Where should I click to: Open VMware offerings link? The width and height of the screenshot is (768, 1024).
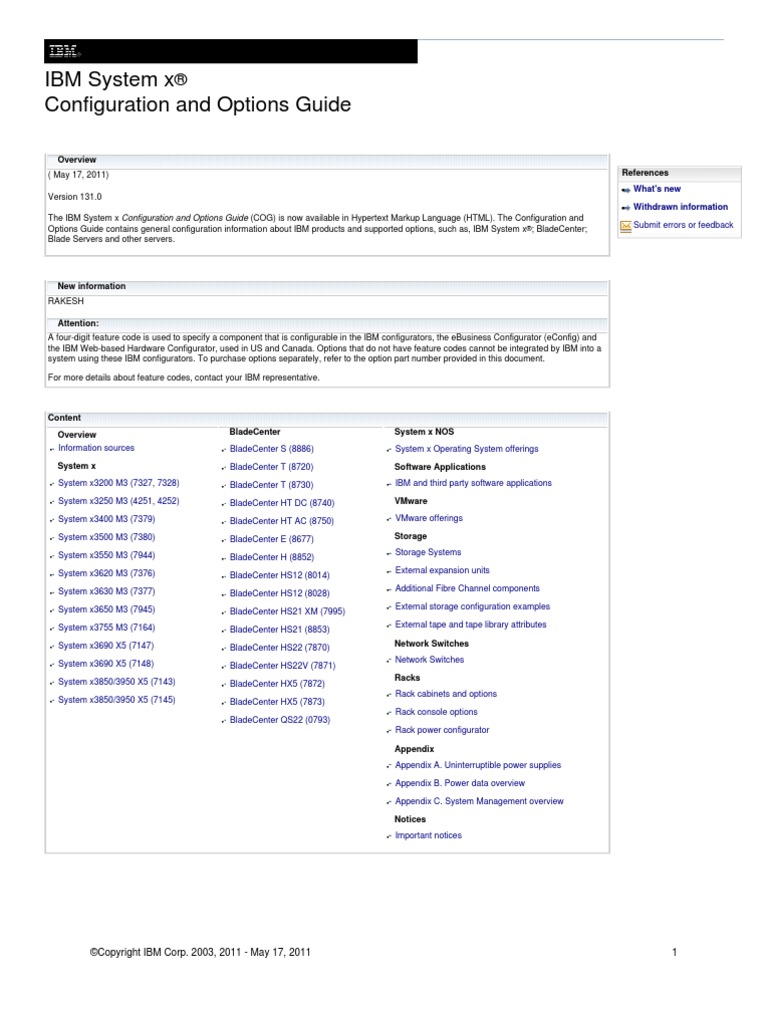pos(428,519)
